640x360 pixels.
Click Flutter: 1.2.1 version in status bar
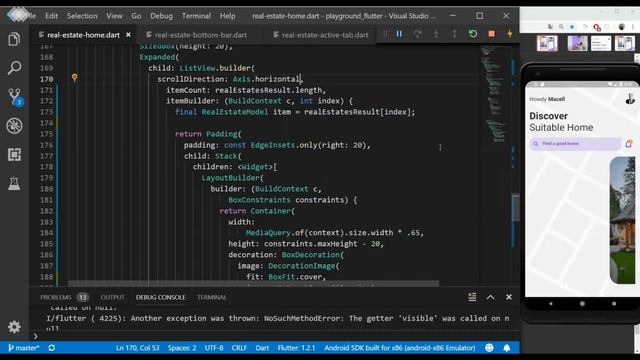296,348
